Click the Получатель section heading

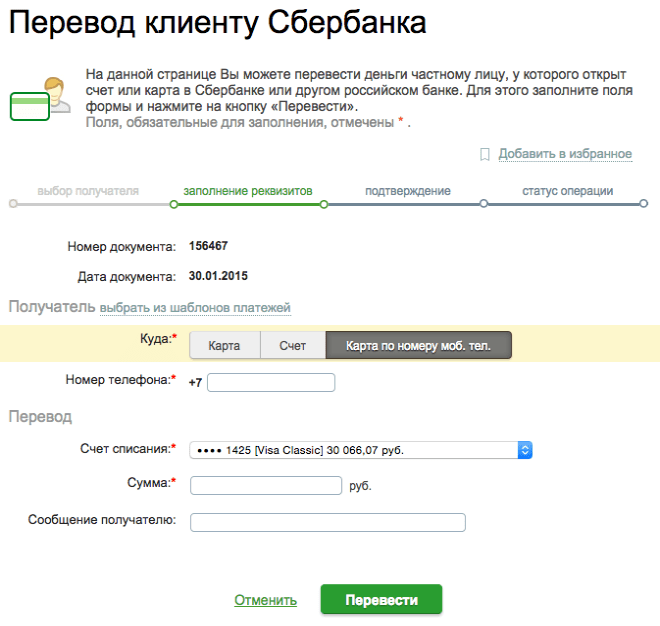[52, 306]
